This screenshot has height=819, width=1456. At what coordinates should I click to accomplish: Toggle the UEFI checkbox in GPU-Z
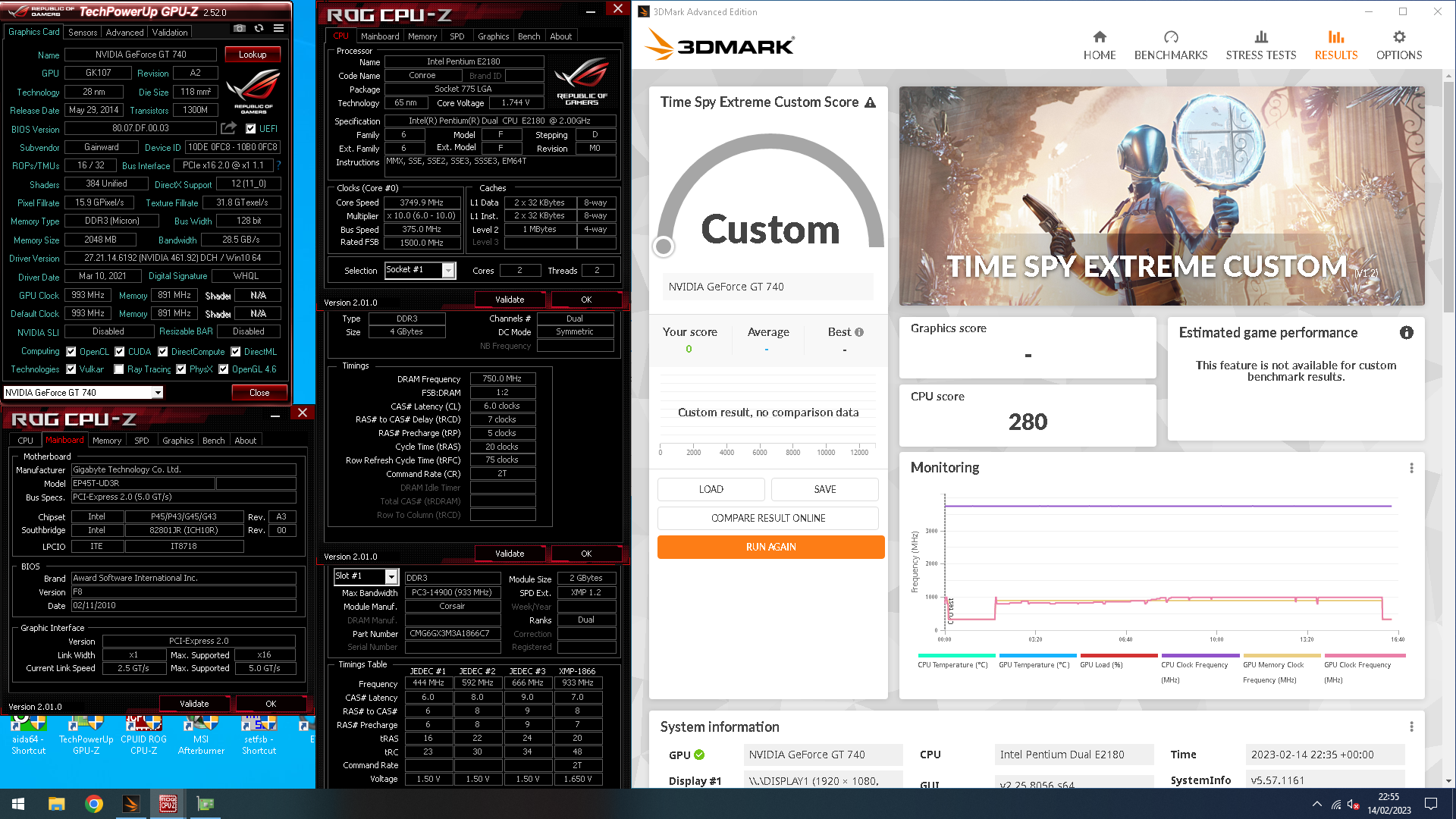pyautogui.click(x=251, y=129)
